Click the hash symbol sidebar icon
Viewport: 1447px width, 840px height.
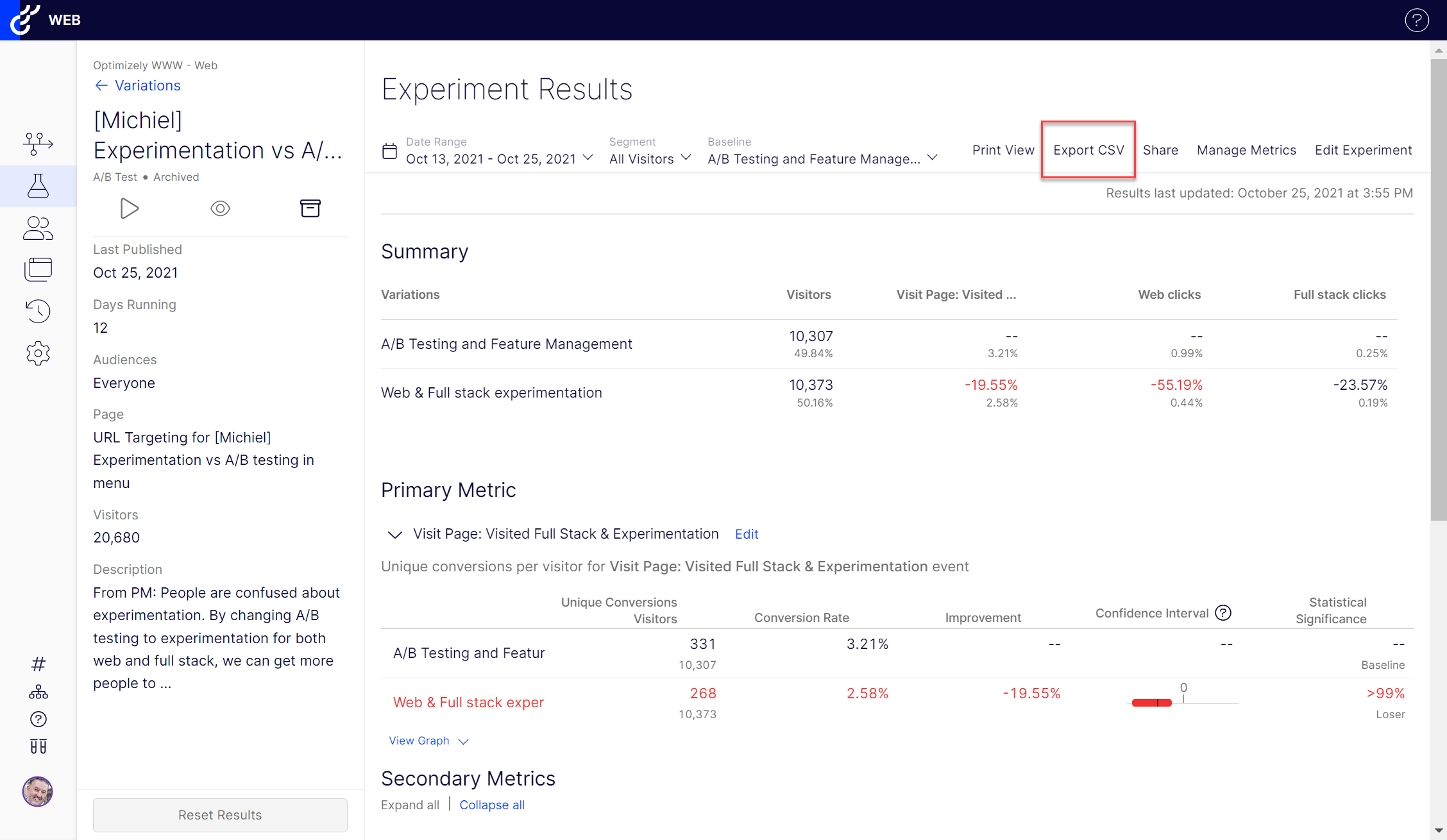tap(38, 664)
